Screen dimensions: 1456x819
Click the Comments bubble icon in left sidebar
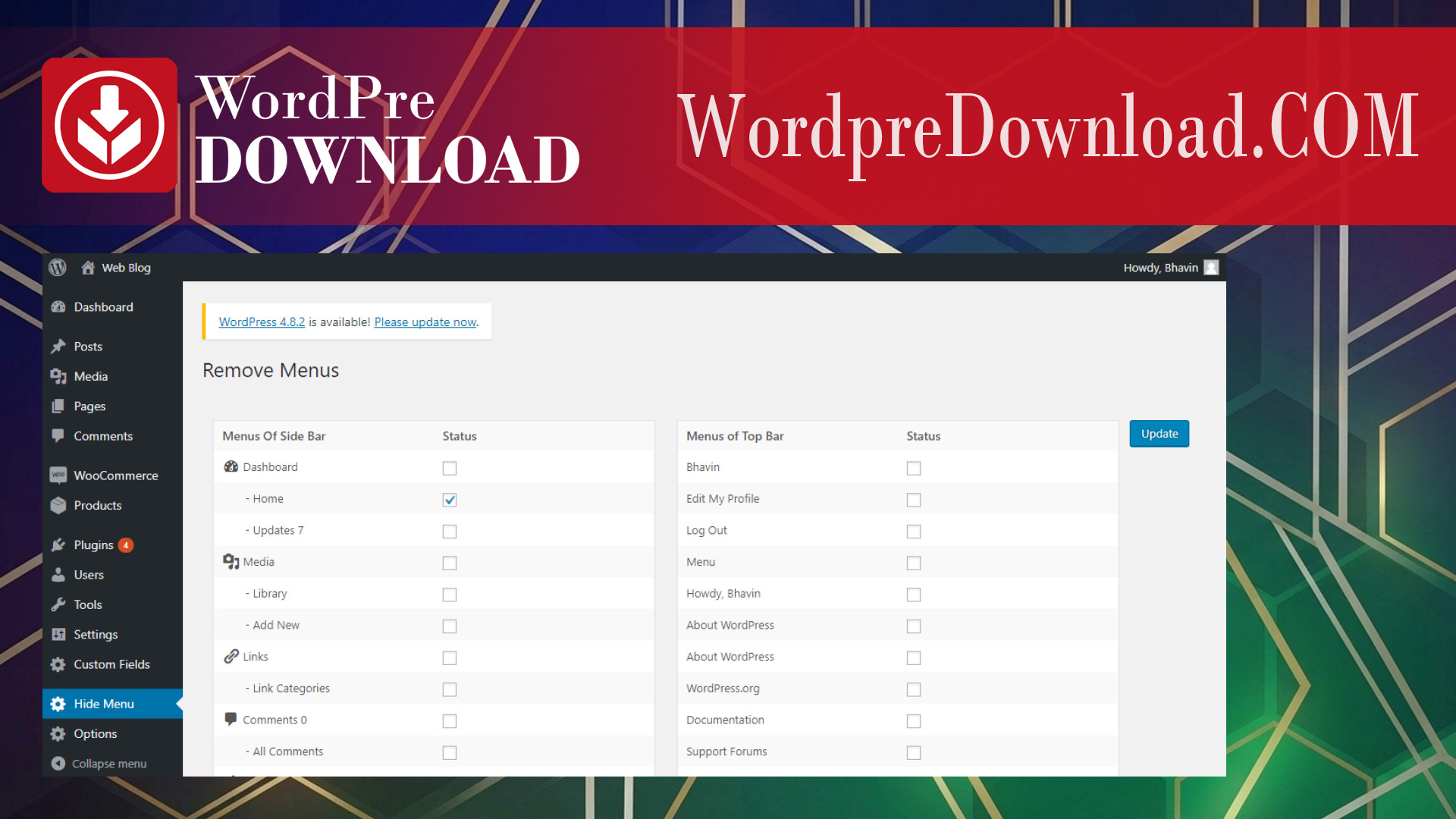(x=58, y=436)
